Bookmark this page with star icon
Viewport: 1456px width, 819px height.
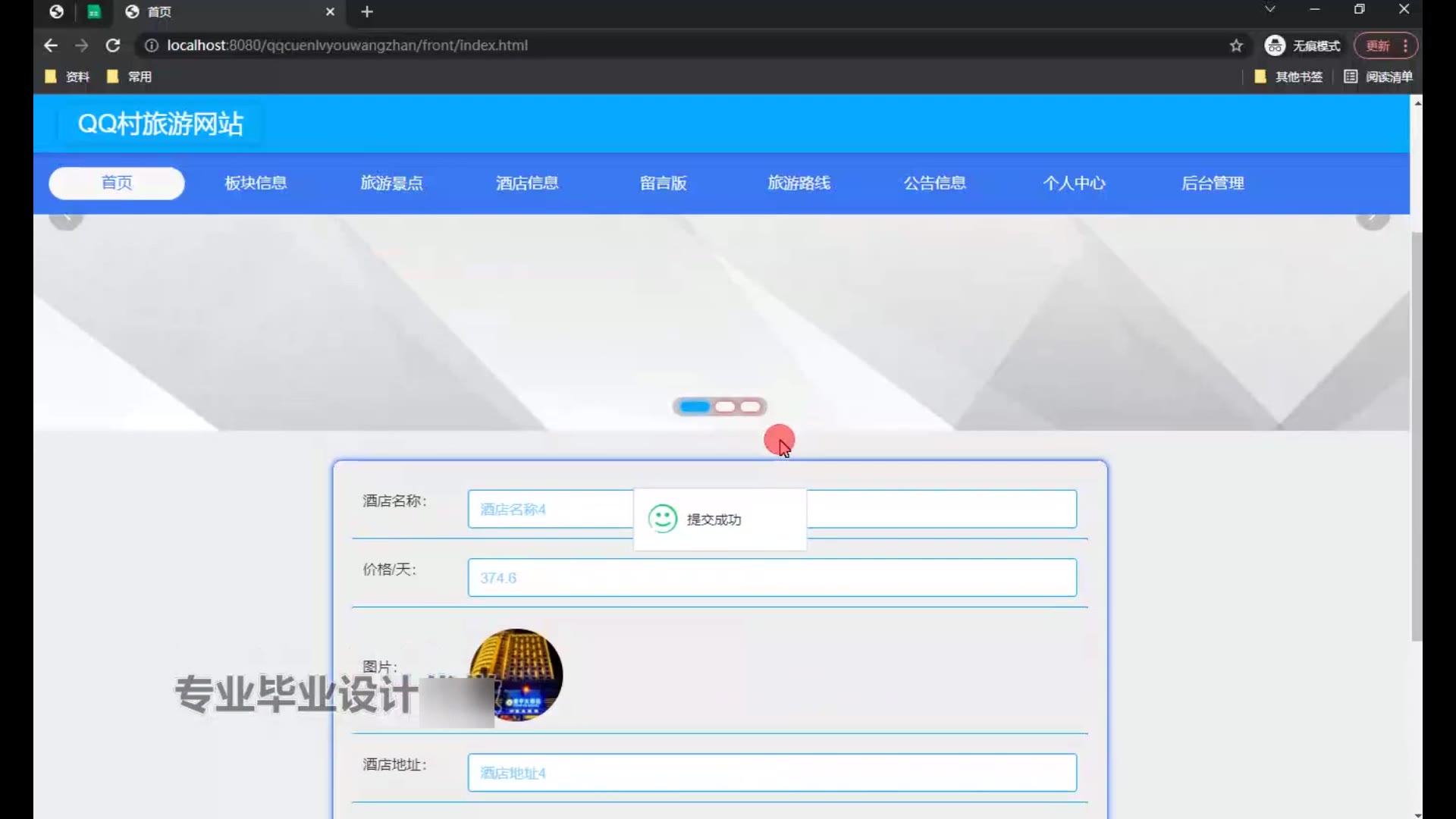point(1236,45)
